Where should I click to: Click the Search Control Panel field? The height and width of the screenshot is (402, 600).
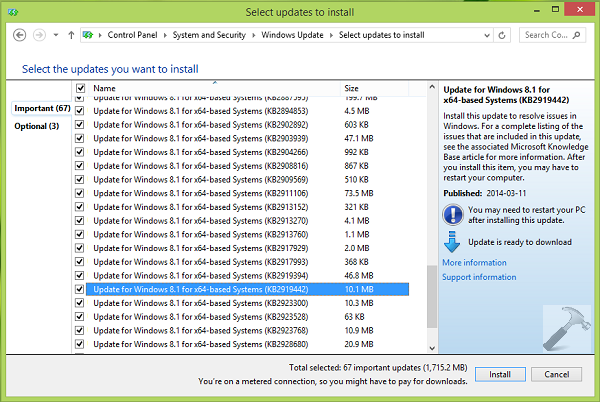(552, 35)
